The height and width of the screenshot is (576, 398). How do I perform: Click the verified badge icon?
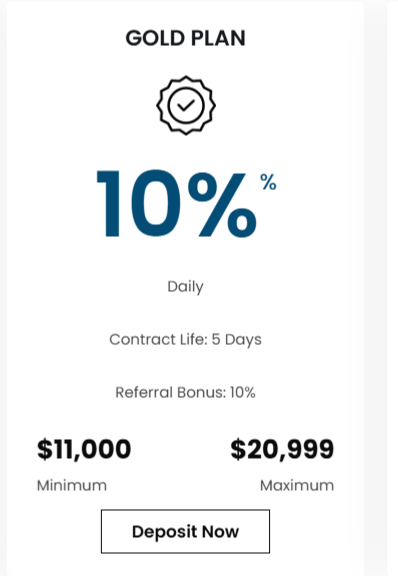pyautogui.click(x=186, y=105)
